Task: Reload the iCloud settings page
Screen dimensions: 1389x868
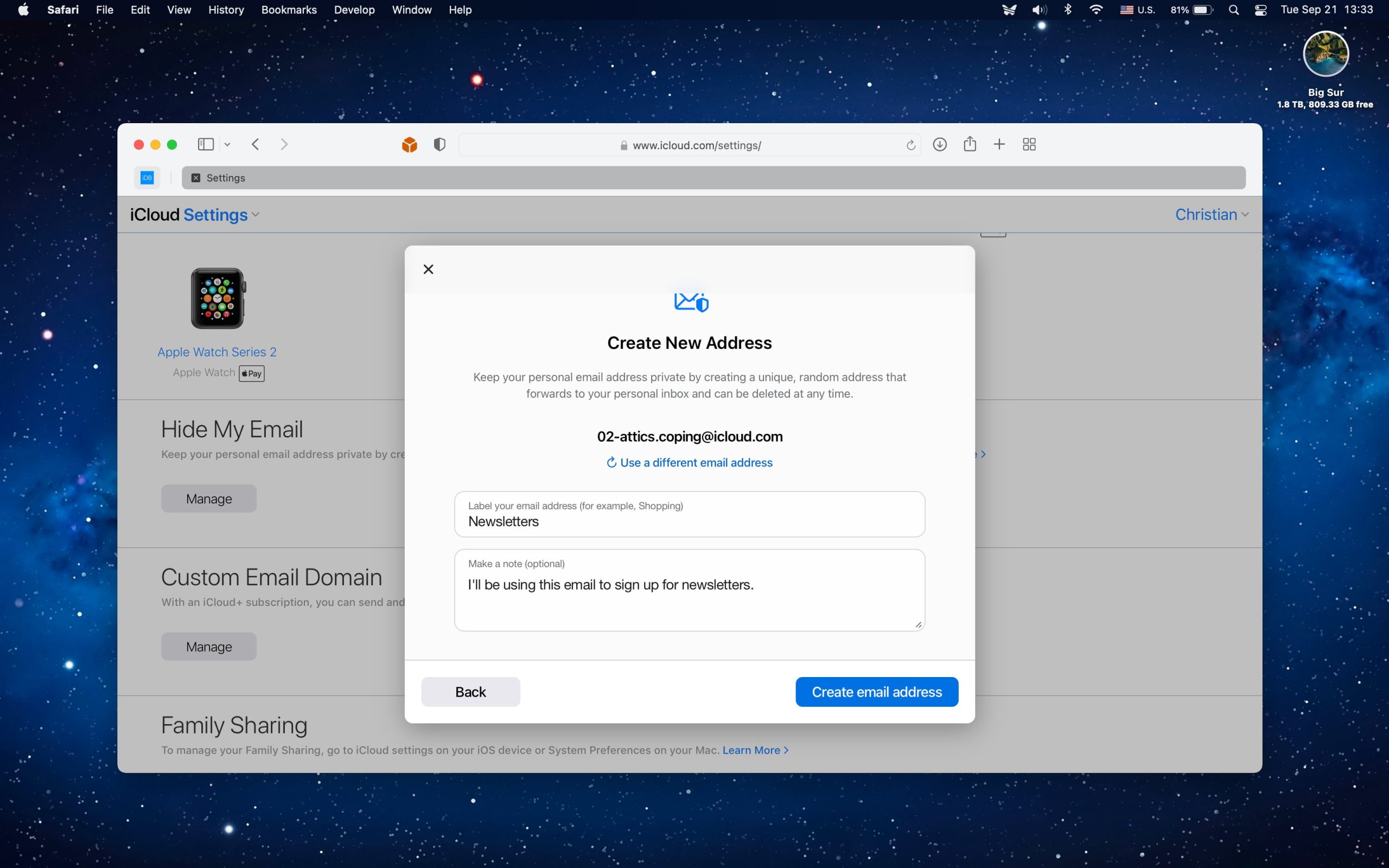Action: 910,145
